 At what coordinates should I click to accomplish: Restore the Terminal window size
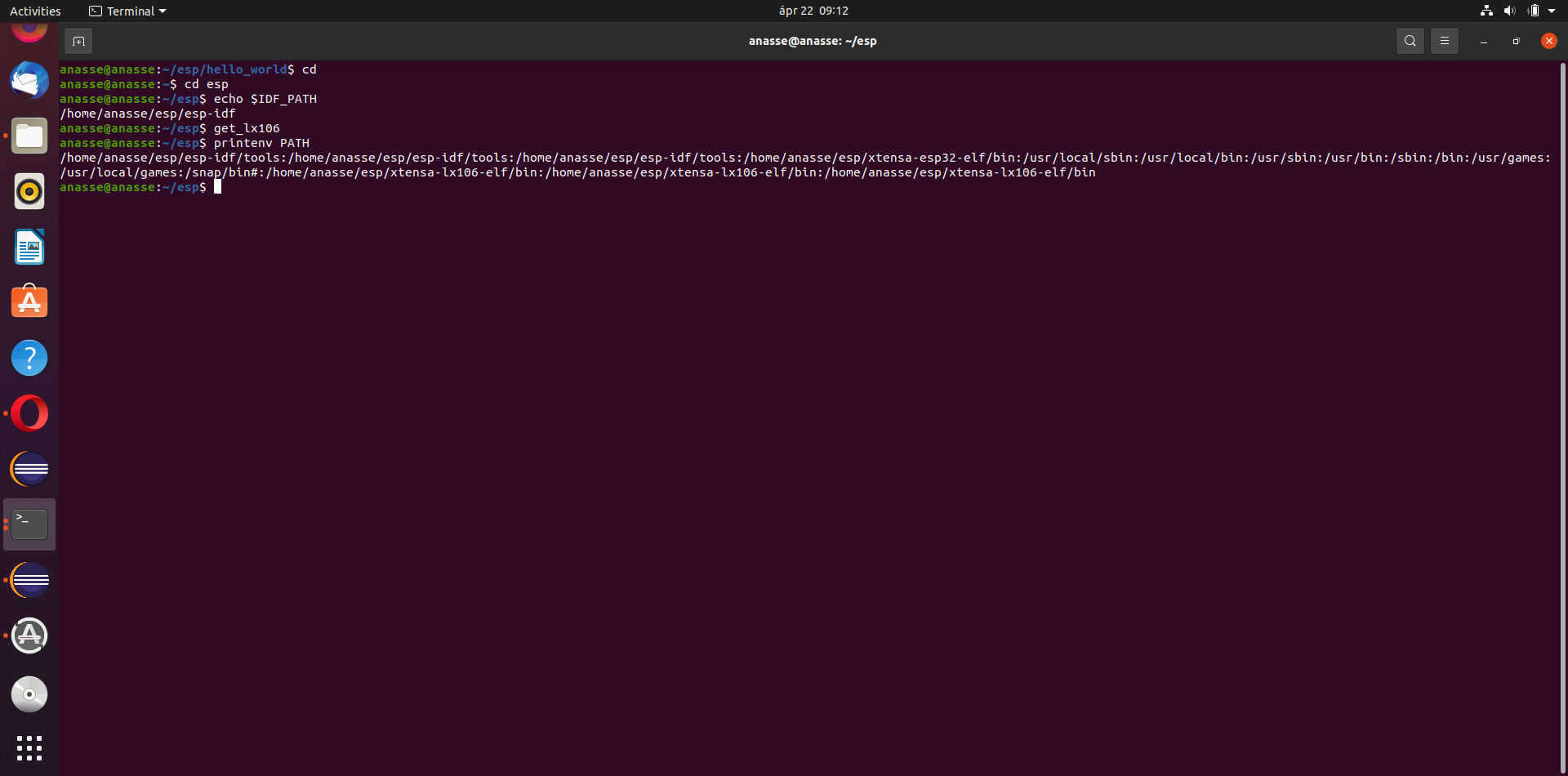point(1516,40)
